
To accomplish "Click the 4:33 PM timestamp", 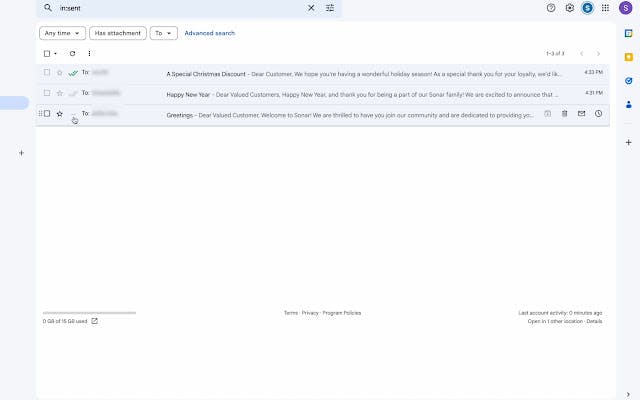I will pos(593,72).
